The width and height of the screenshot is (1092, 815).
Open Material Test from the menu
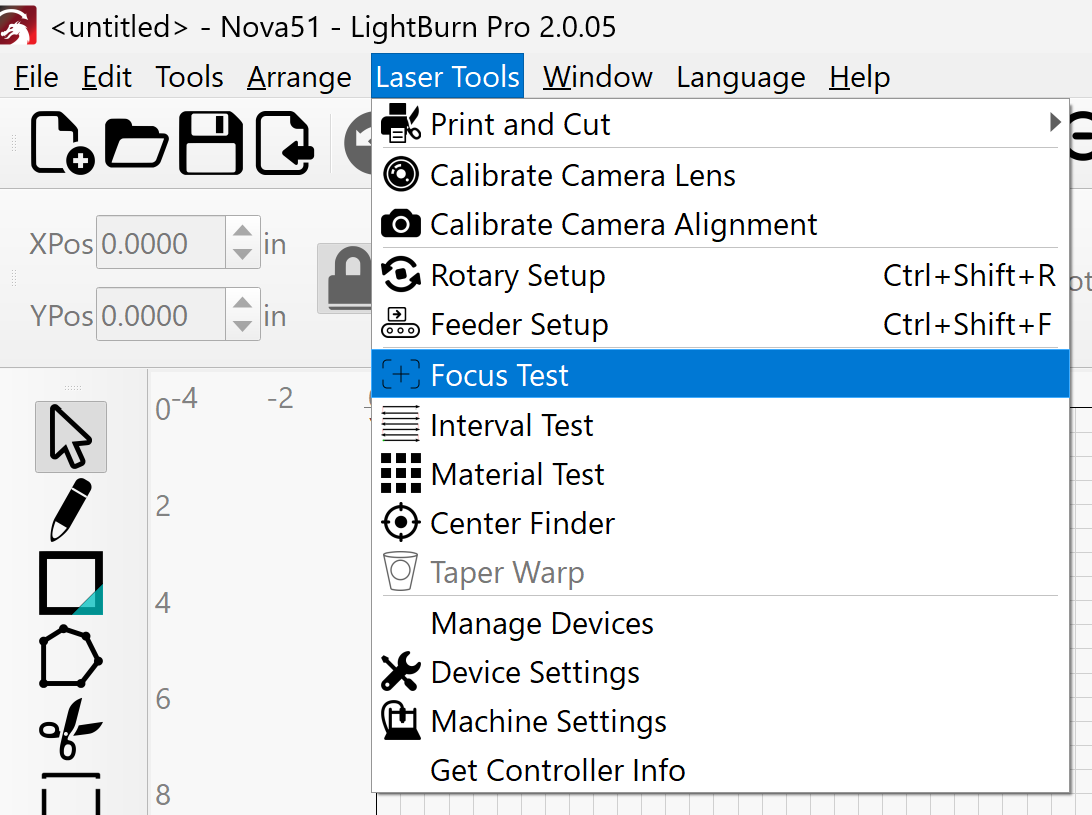point(517,474)
